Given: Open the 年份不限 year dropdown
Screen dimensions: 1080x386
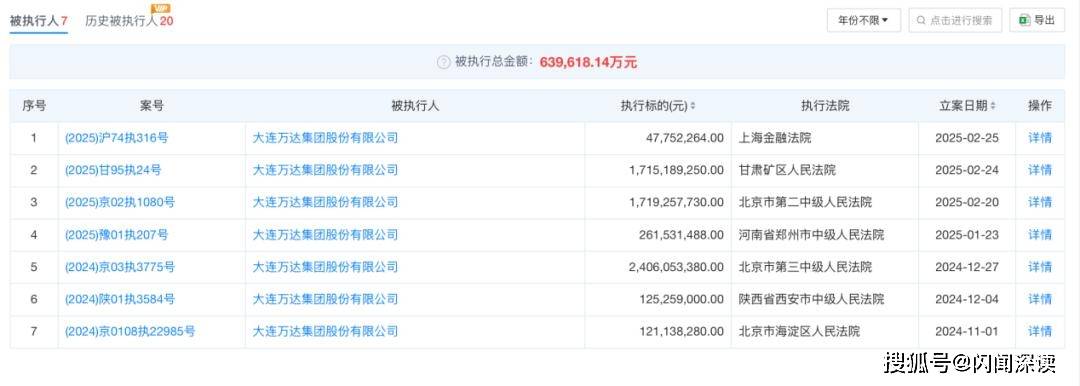Looking at the screenshot, I should [x=864, y=21].
